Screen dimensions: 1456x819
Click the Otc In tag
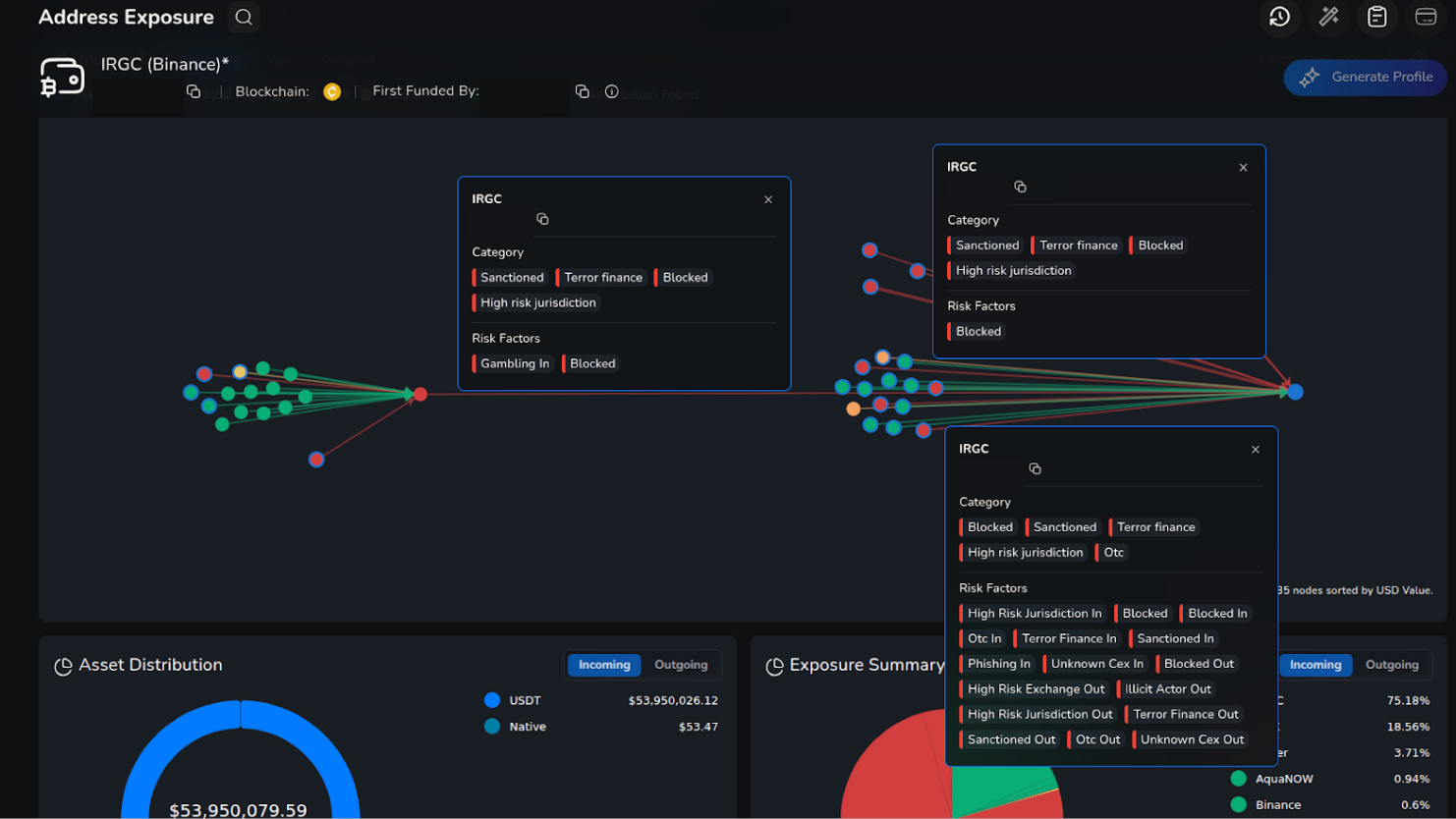click(x=982, y=638)
